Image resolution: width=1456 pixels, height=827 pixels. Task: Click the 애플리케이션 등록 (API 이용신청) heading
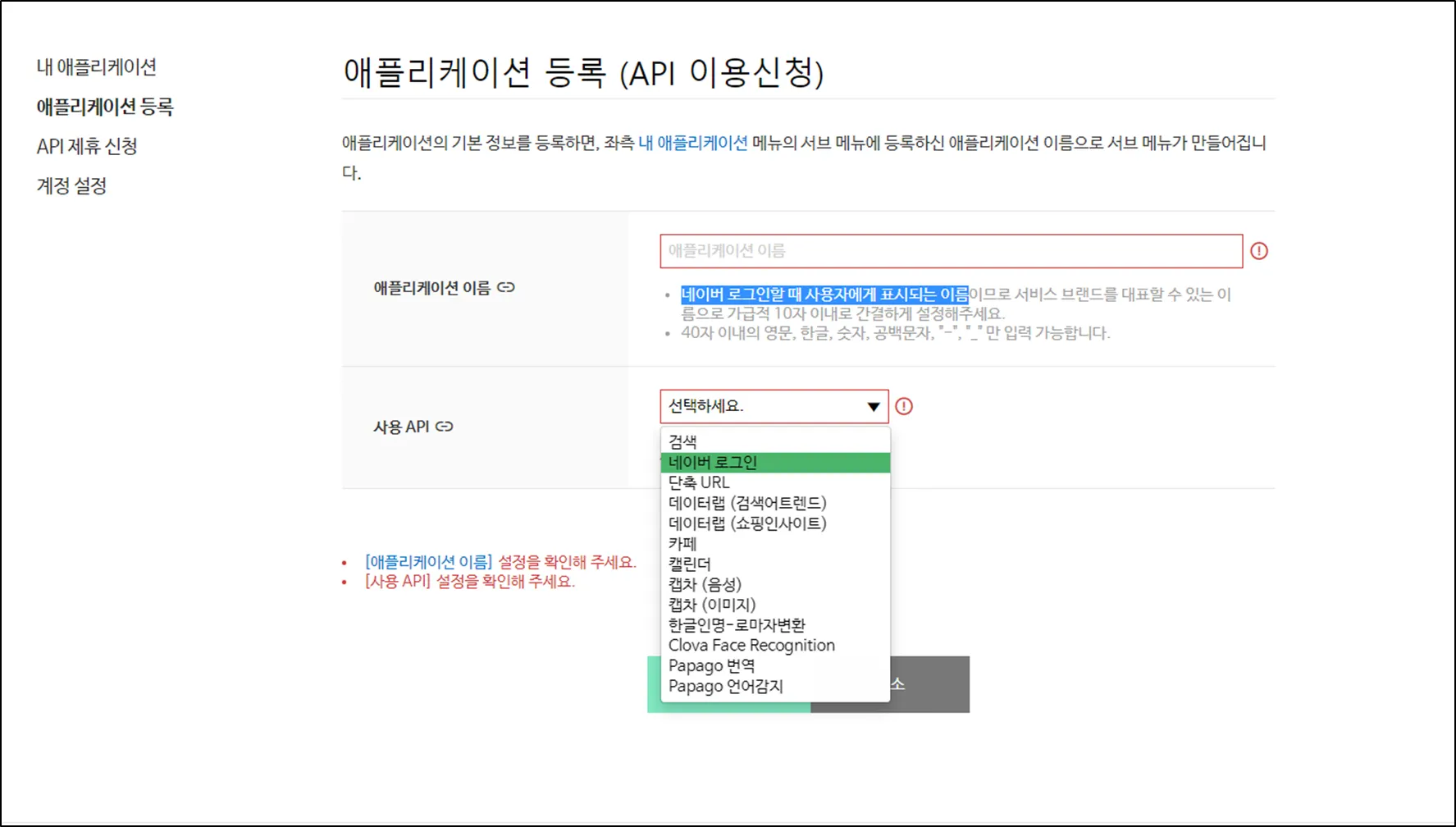click(x=583, y=72)
